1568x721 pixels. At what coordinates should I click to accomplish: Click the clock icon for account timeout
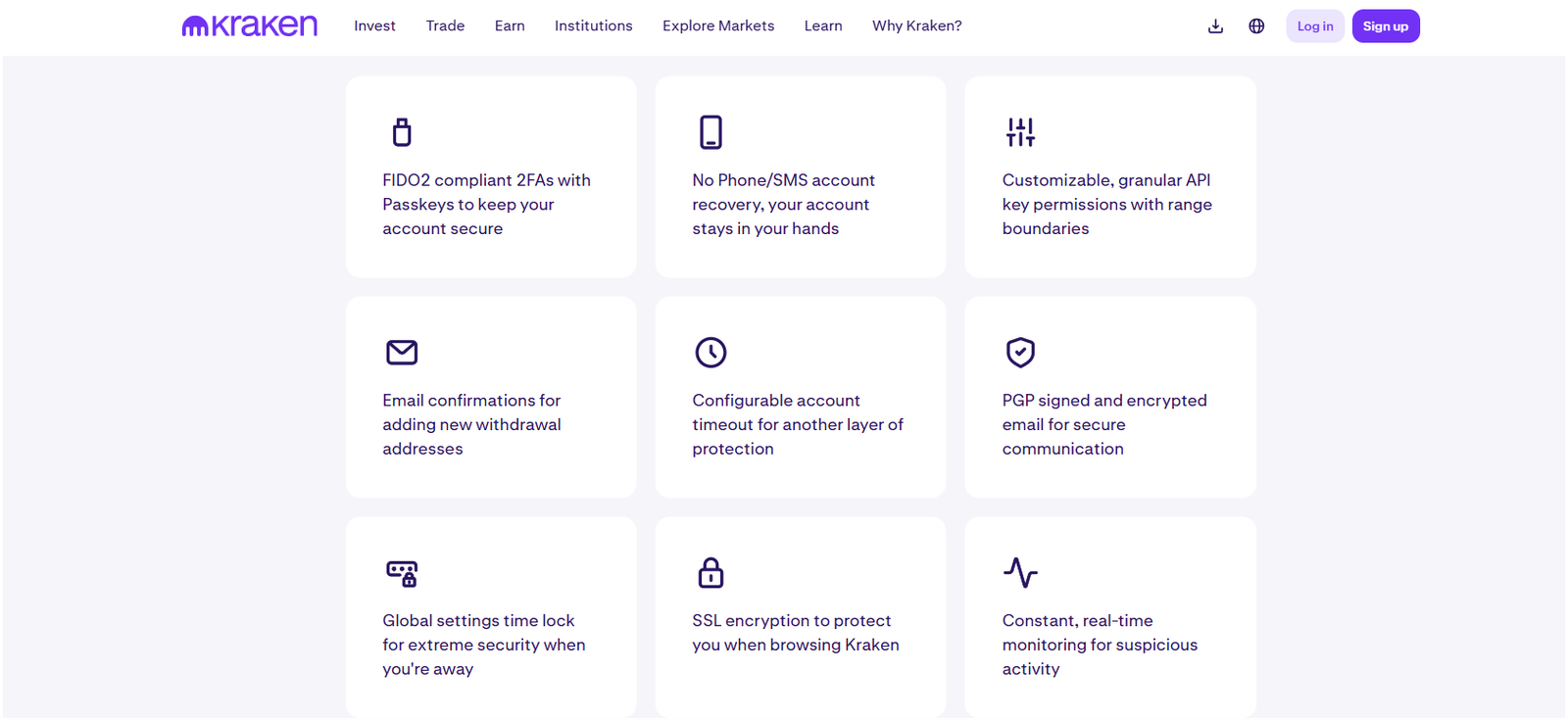(710, 353)
